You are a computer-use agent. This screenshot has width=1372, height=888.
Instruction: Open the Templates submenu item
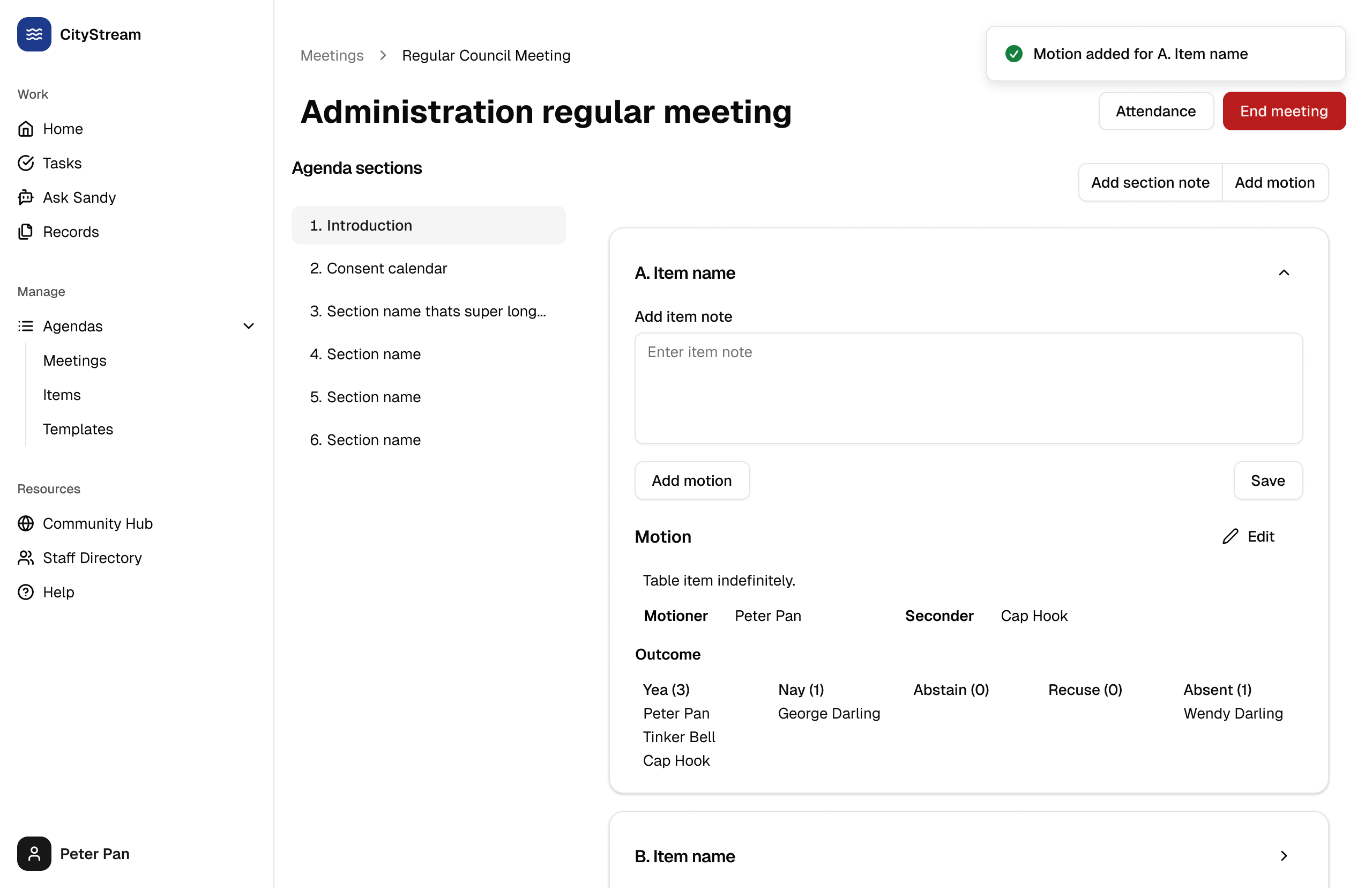point(78,429)
